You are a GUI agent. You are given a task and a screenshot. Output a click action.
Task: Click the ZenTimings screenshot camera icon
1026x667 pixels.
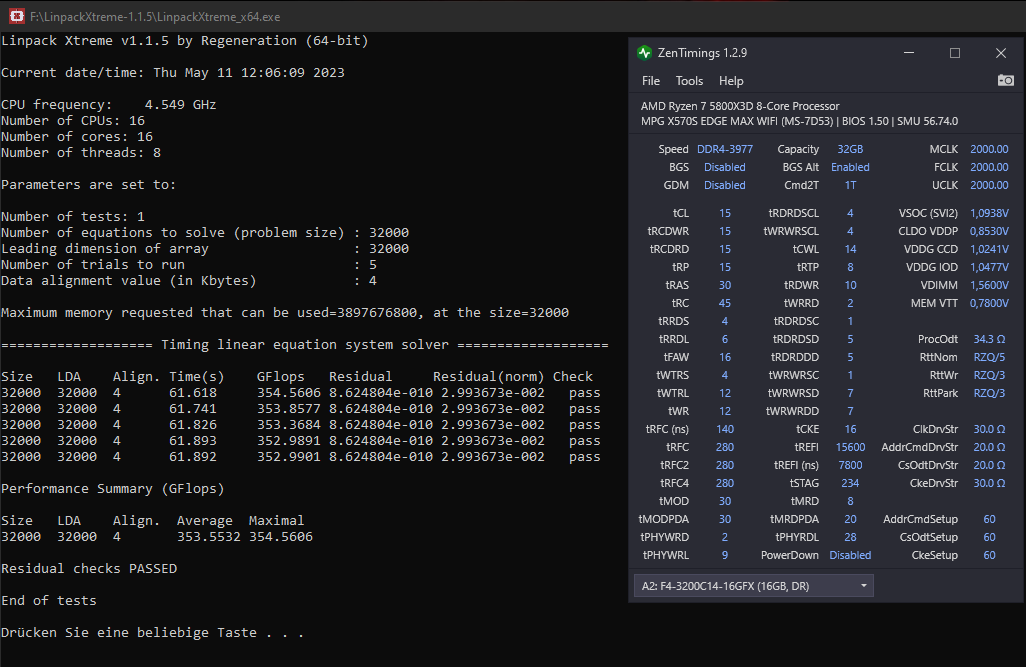point(1005,81)
